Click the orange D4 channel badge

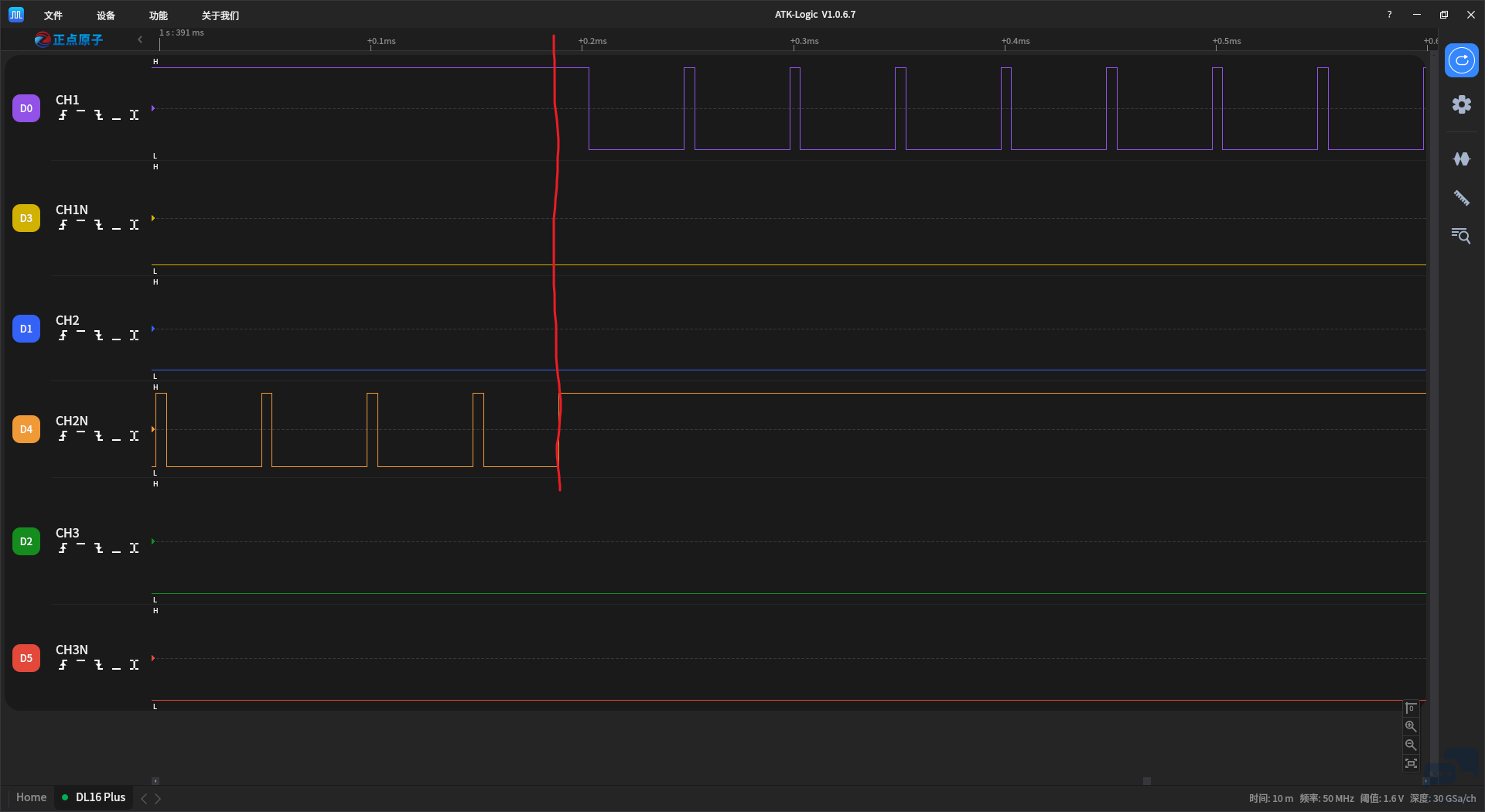point(26,429)
